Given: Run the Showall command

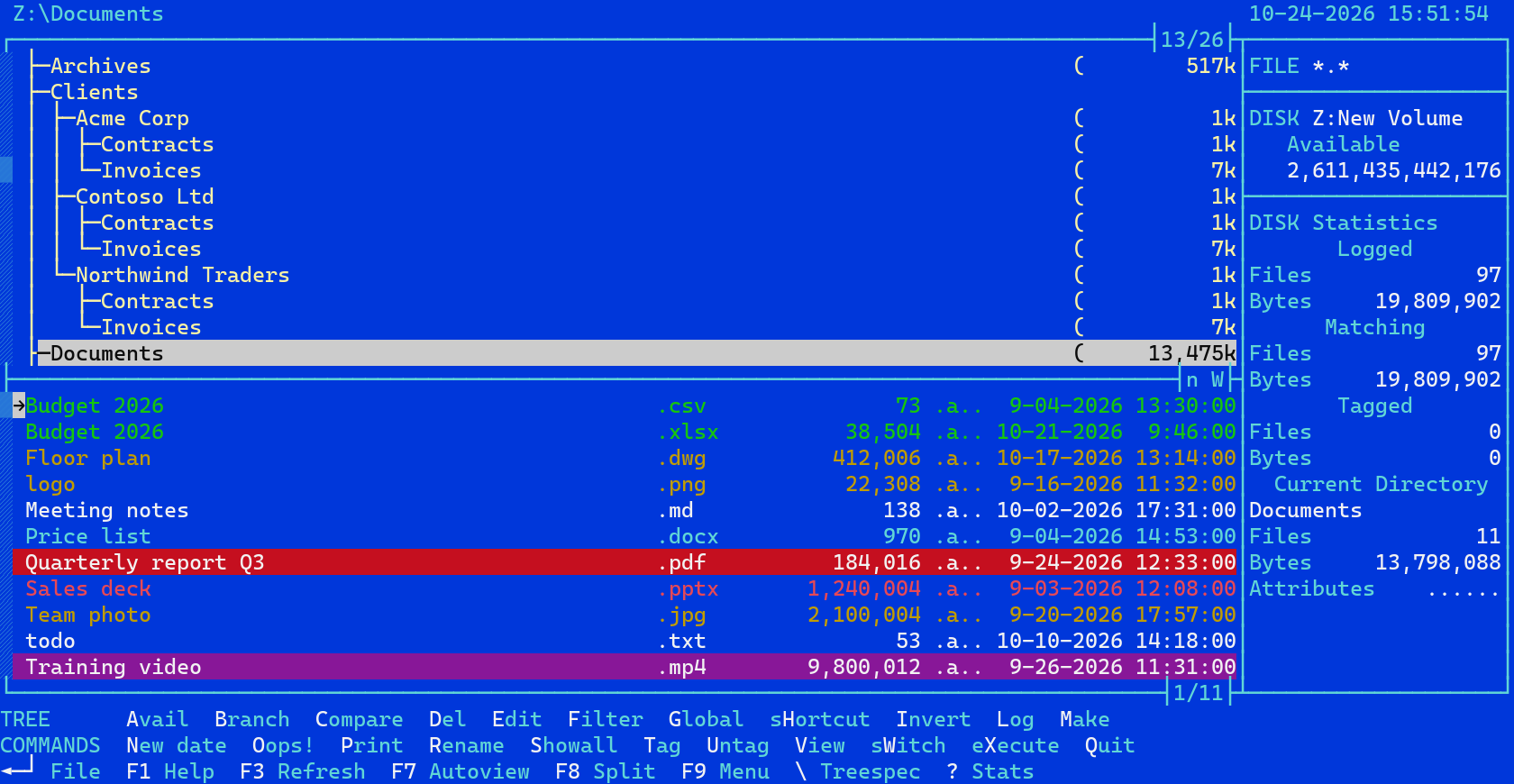Looking at the screenshot, I should click(x=574, y=745).
